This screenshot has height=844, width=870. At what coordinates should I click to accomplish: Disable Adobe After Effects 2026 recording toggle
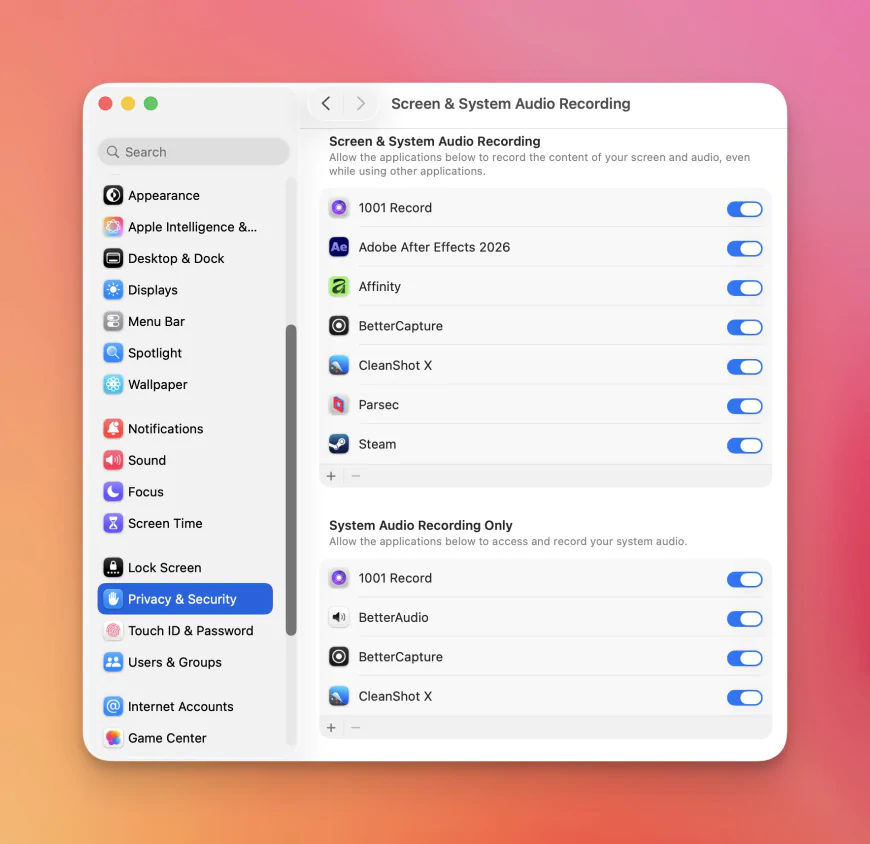[x=744, y=248]
